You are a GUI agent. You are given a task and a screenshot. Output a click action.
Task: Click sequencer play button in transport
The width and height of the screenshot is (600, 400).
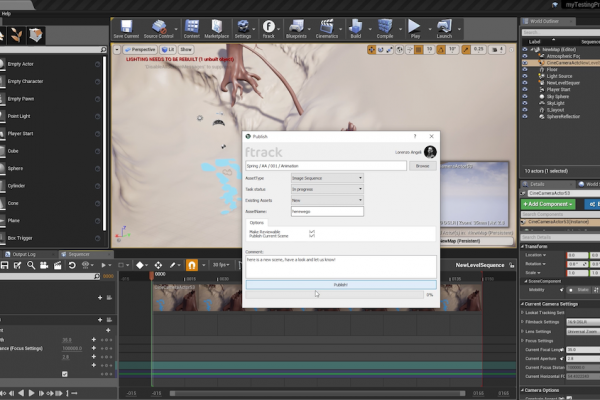31,393
